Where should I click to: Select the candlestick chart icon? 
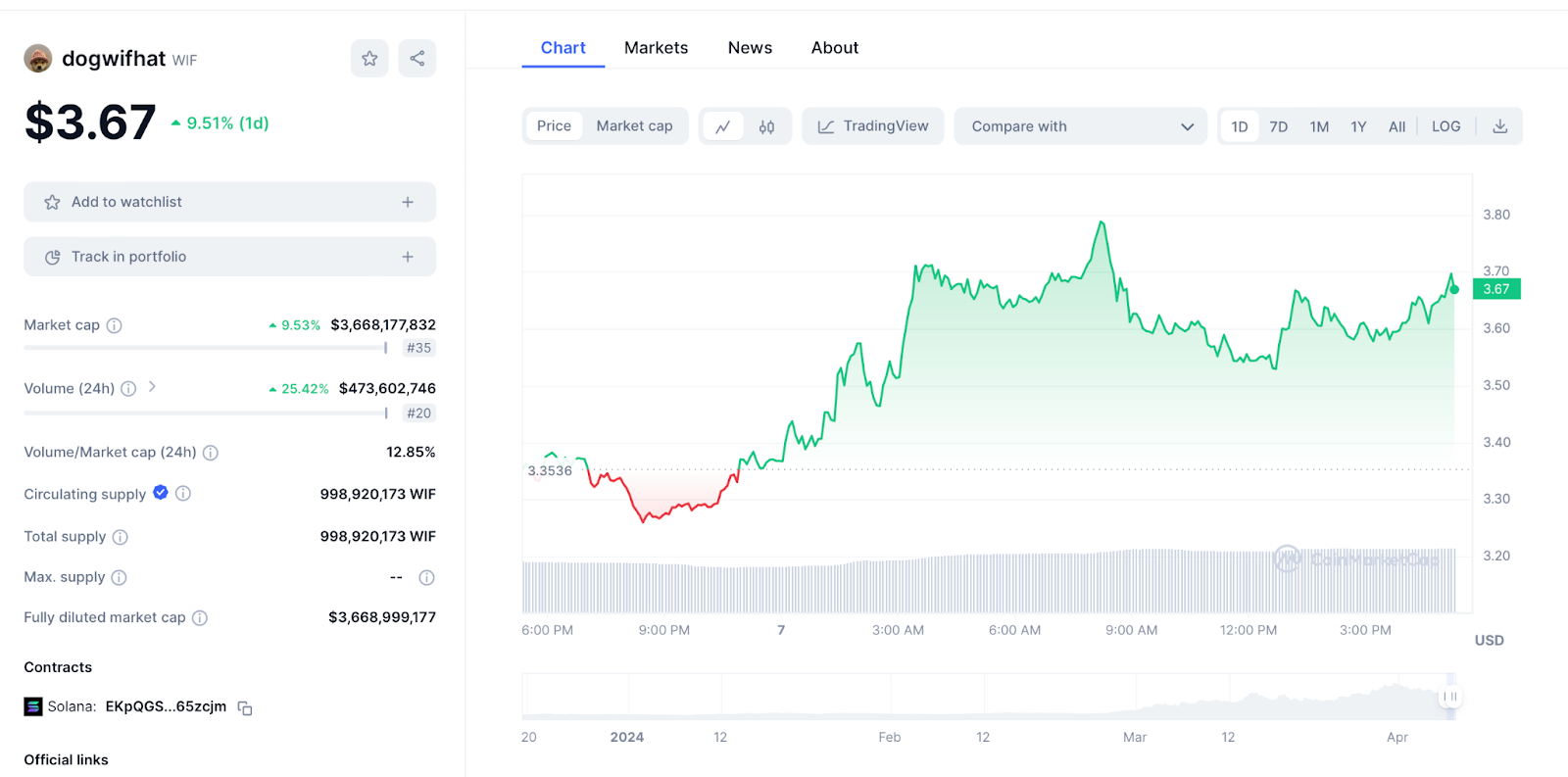[767, 126]
